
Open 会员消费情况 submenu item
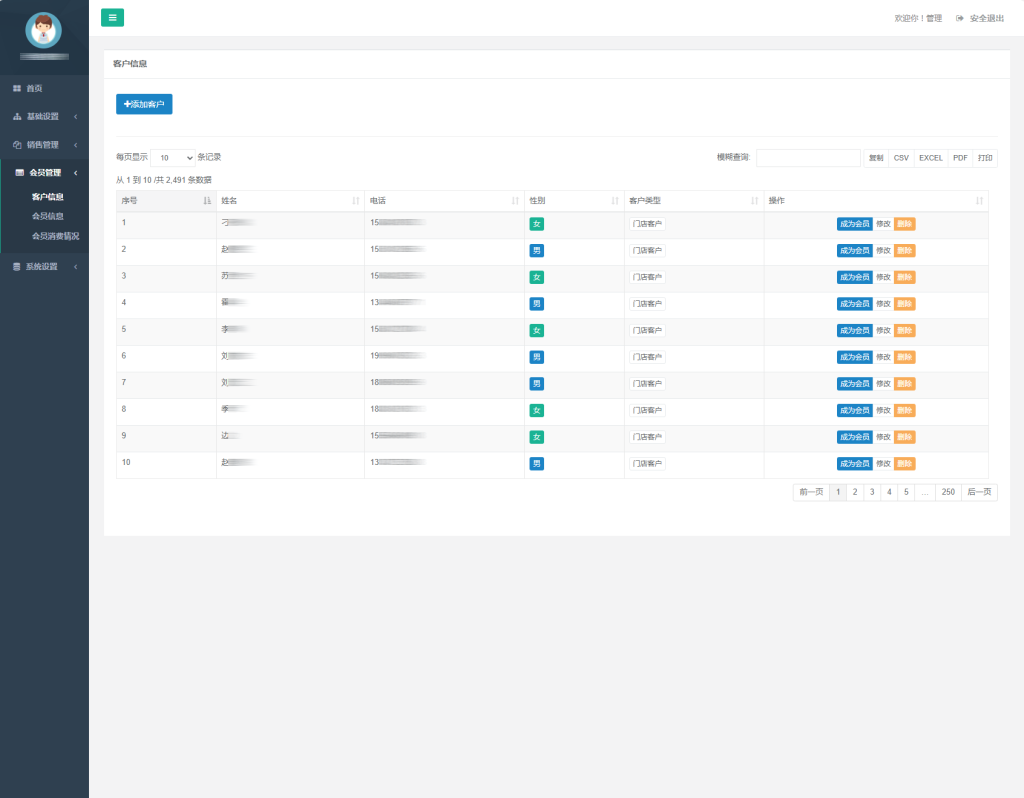coord(56,236)
